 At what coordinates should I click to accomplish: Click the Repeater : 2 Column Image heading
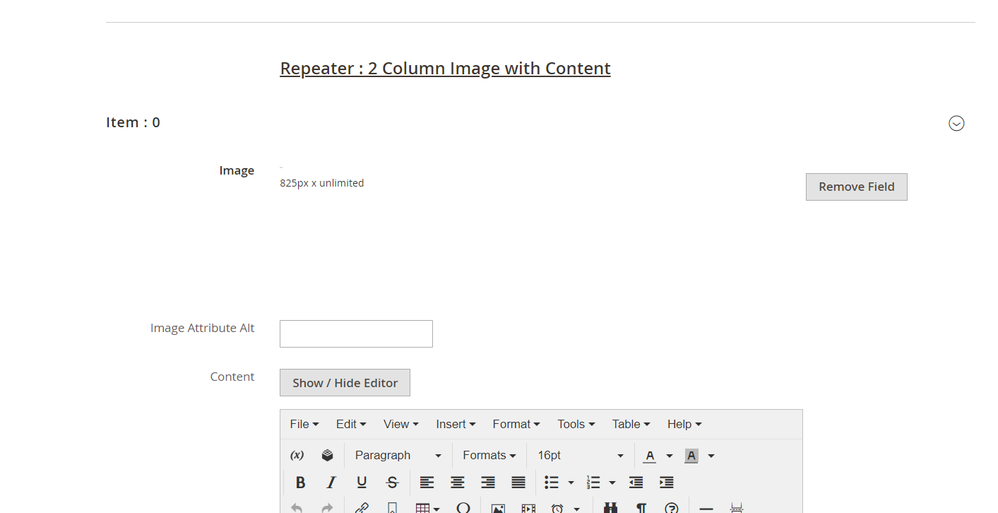coord(445,68)
